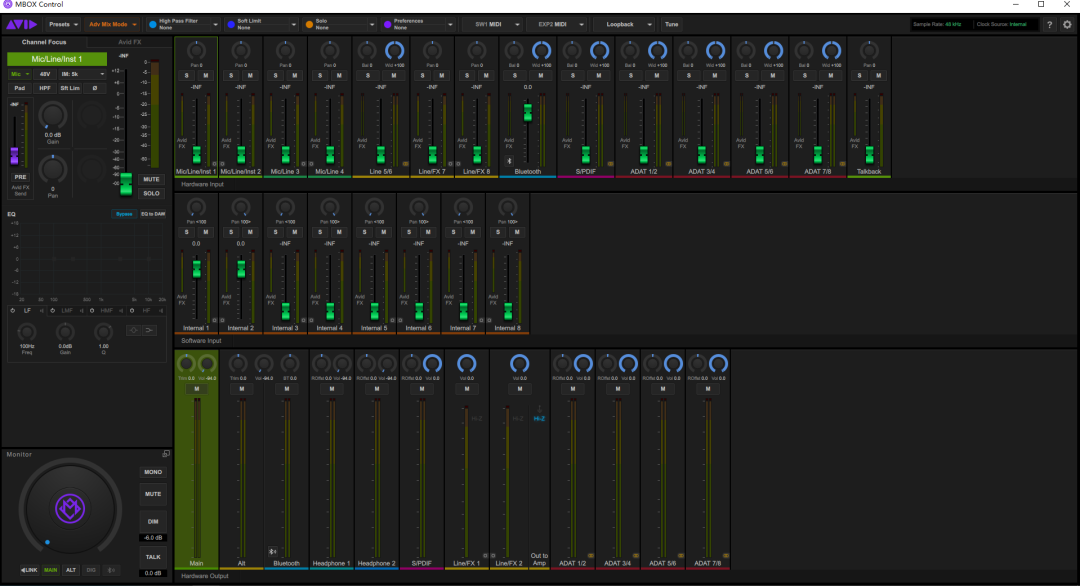Open settings gear in top bar
Viewport: 1080px width, 586px height.
point(1067,25)
